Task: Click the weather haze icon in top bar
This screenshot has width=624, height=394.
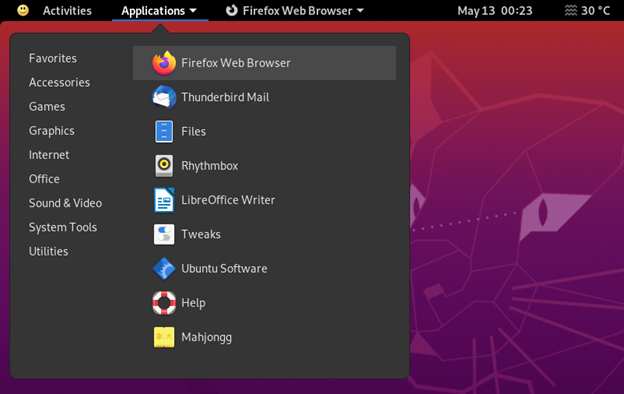Action: tap(571, 10)
